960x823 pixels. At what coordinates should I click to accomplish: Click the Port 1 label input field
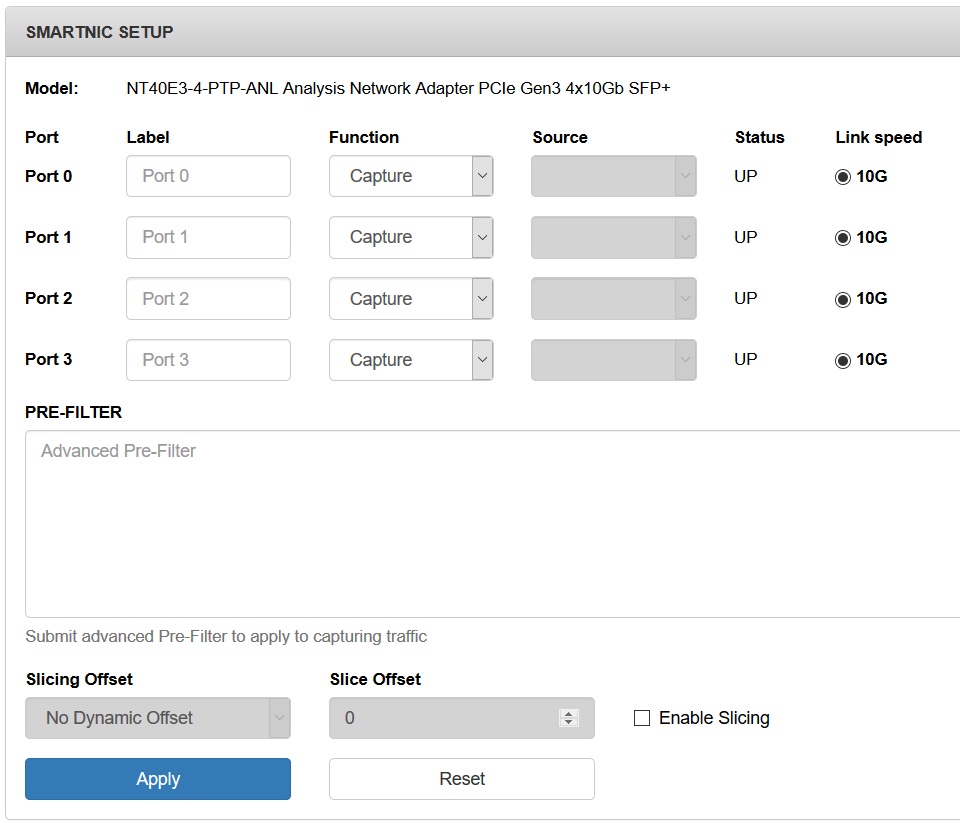tap(208, 237)
